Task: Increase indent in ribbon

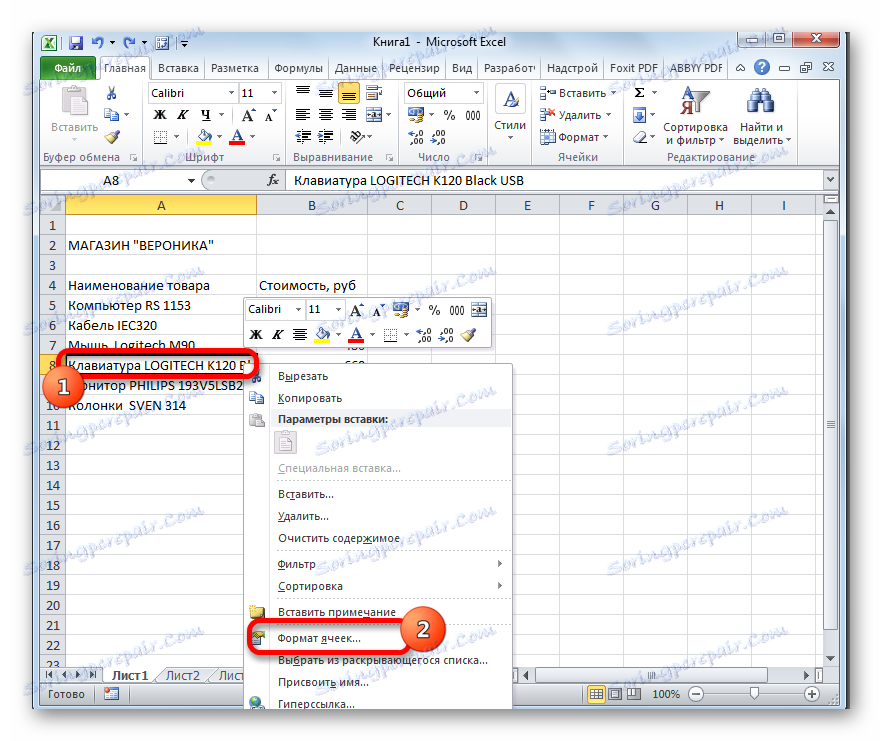Action: pyautogui.click(x=325, y=137)
